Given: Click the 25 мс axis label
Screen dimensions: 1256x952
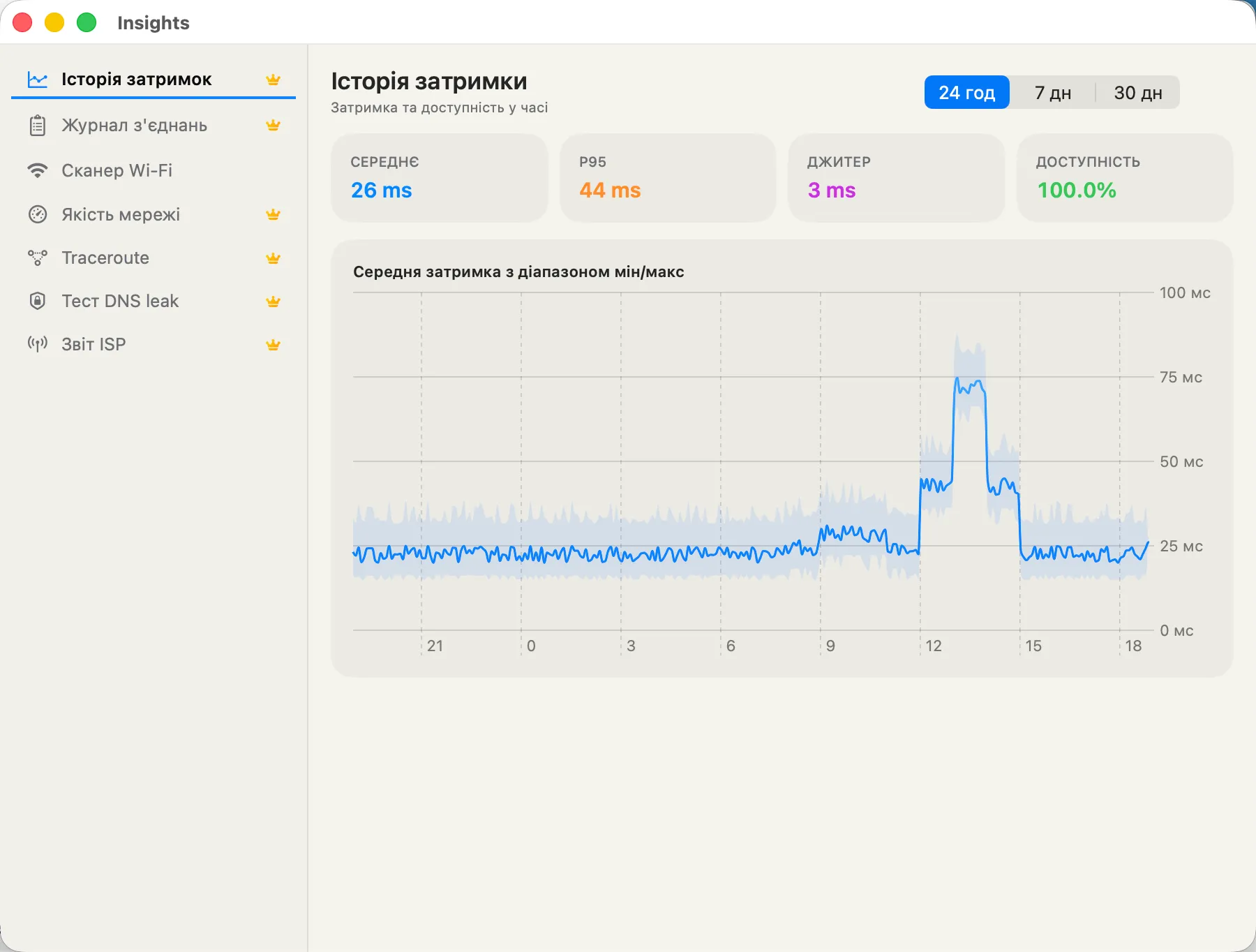Looking at the screenshot, I should [x=1181, y=546].
